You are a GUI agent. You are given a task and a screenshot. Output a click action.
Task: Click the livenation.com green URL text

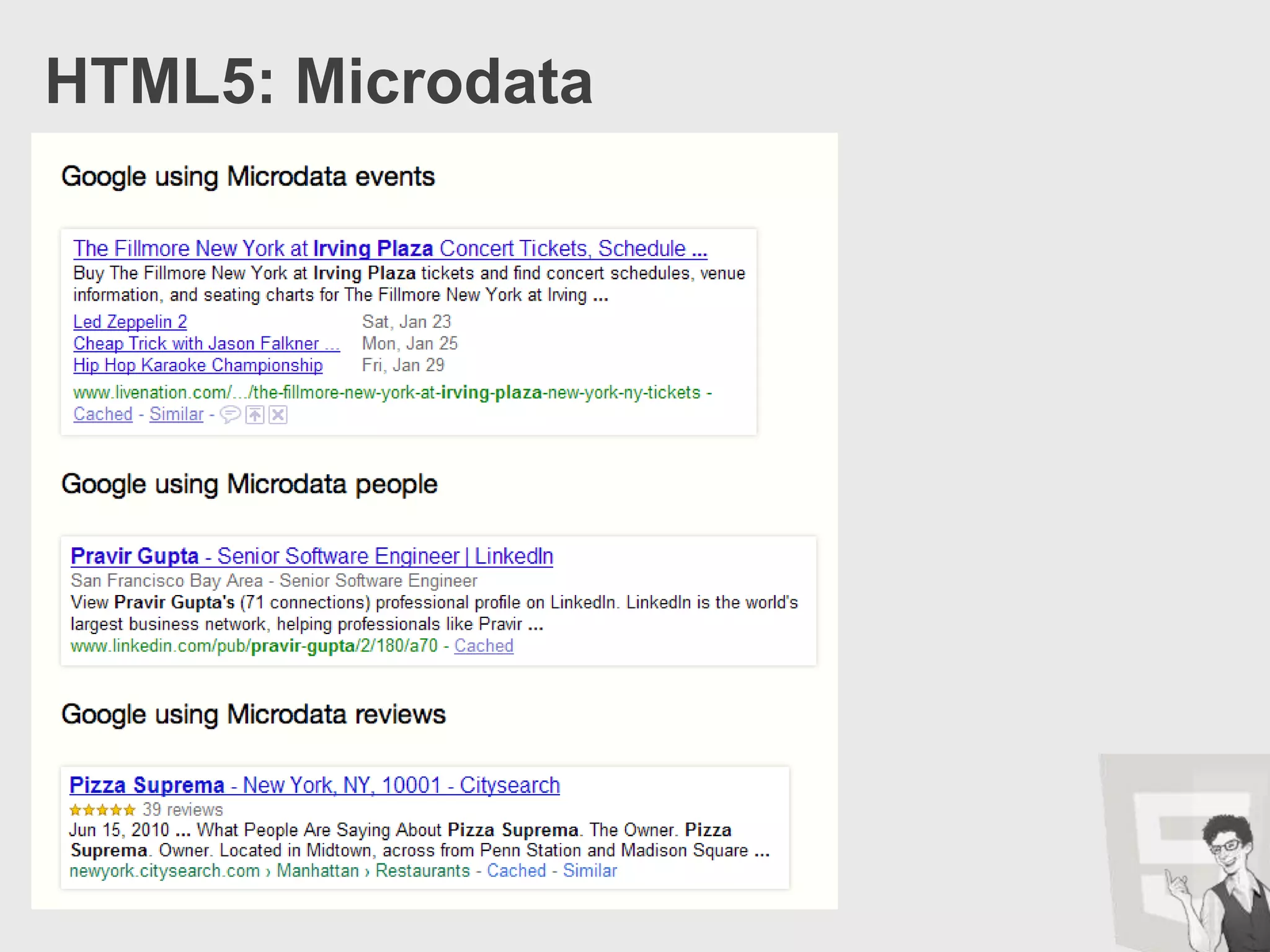387,392
